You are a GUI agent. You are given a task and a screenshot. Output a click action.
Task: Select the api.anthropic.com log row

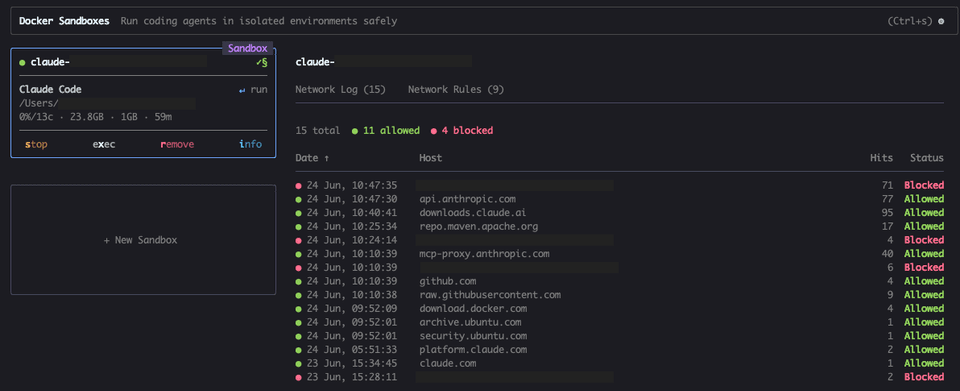click(x=620, y=199)
